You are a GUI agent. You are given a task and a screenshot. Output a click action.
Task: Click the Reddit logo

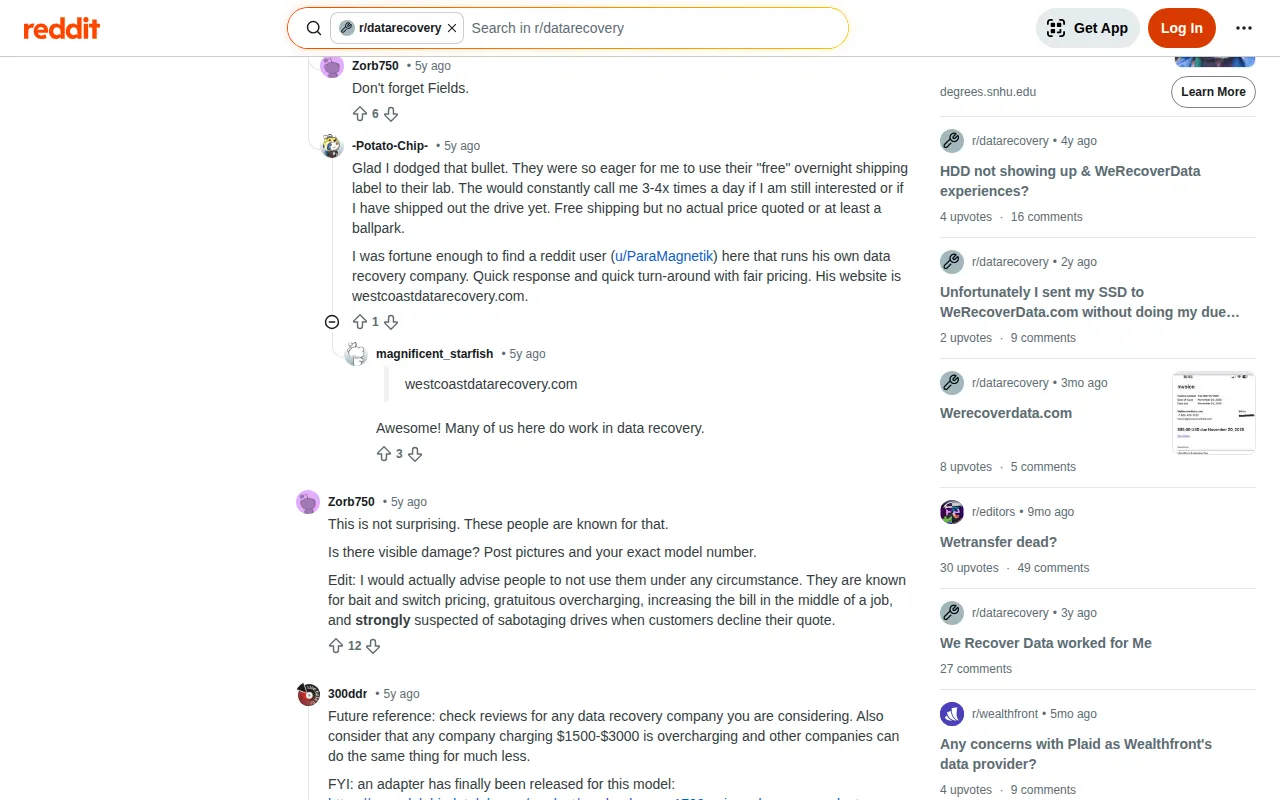62,28
